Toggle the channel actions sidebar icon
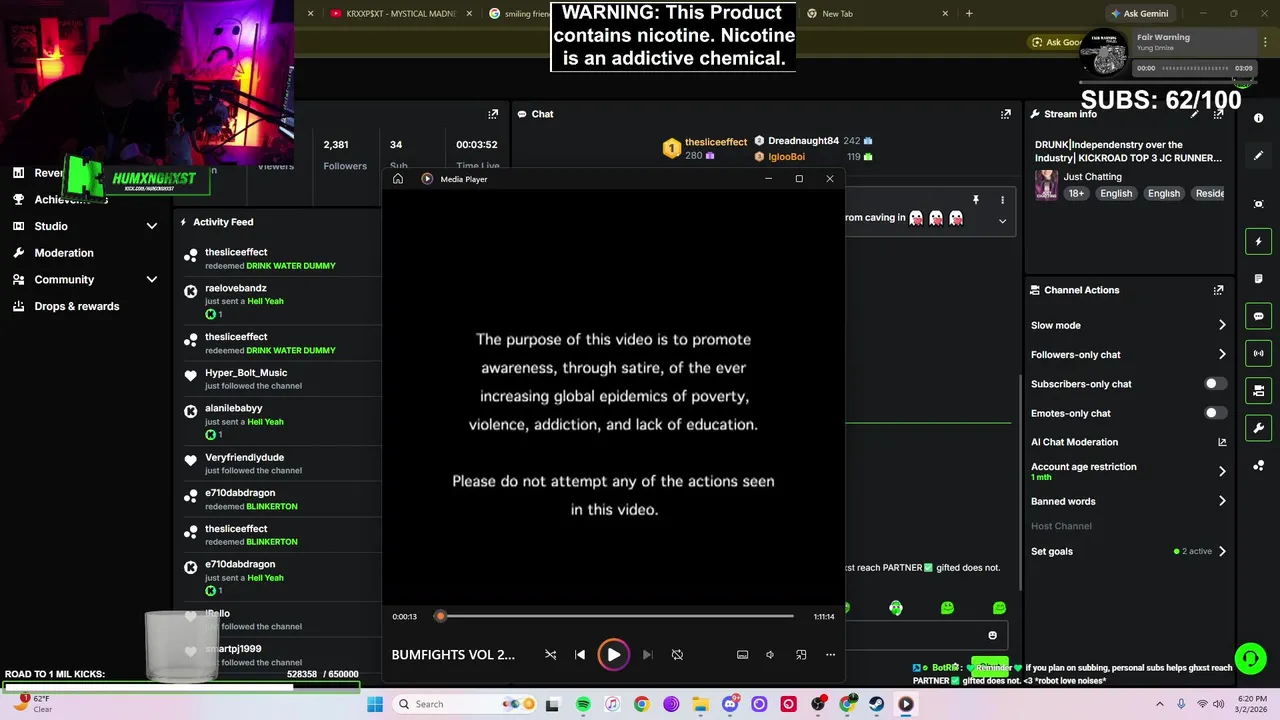Image resolution: width=1280 pixels, height=720 pixels. 1258,390
